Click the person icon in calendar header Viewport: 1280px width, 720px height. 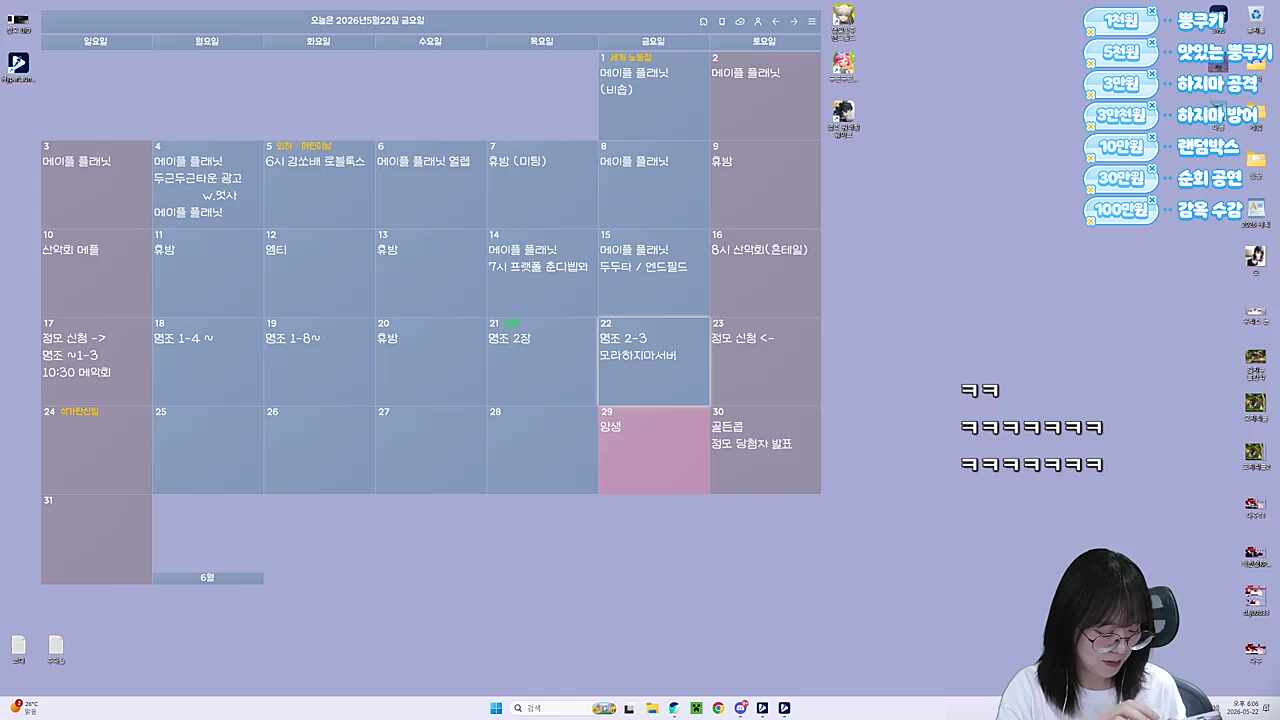click(x=757, y=21)
